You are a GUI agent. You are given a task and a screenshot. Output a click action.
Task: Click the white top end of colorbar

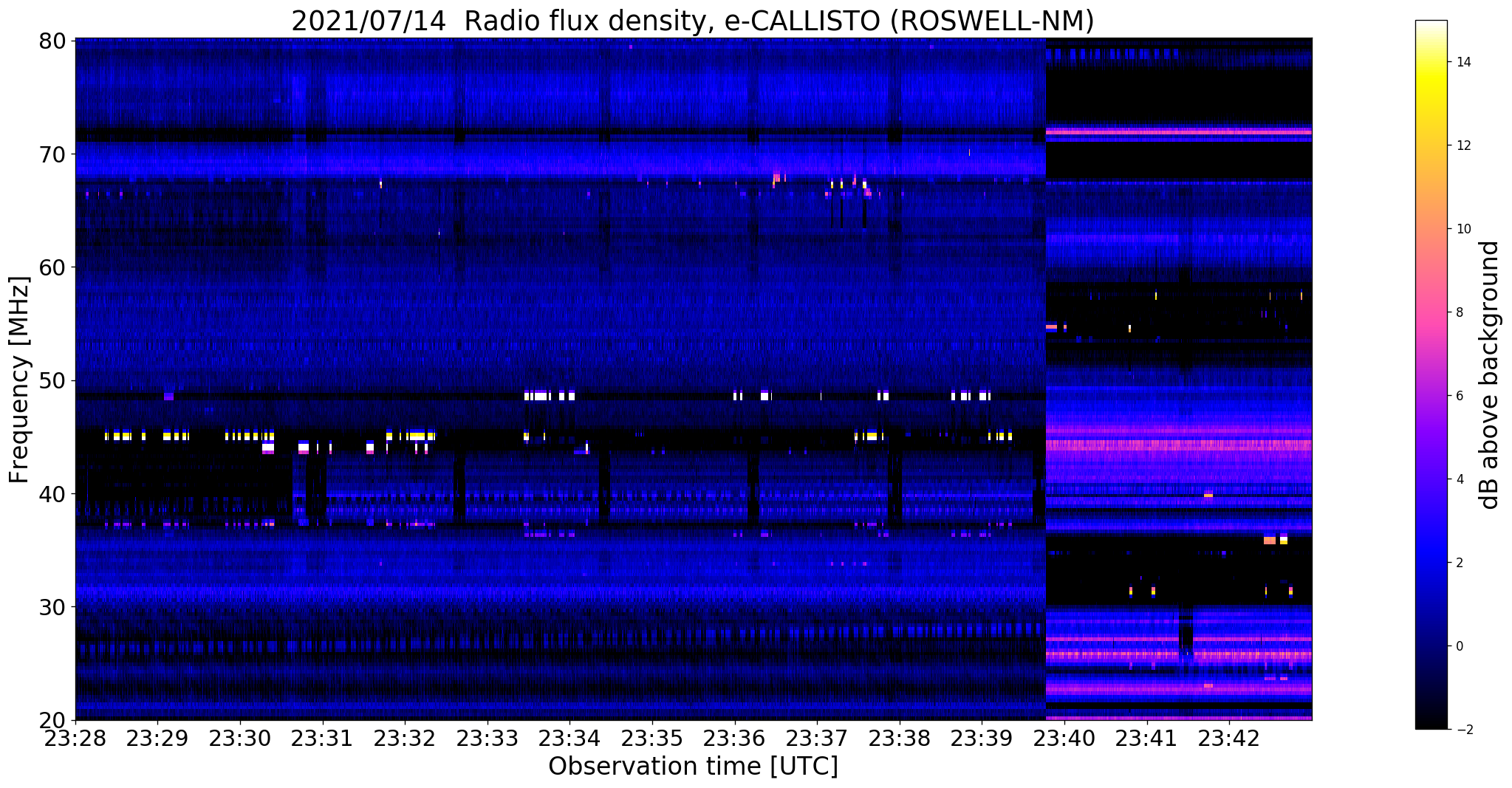pyautogui.click(x=1431, y=25)
